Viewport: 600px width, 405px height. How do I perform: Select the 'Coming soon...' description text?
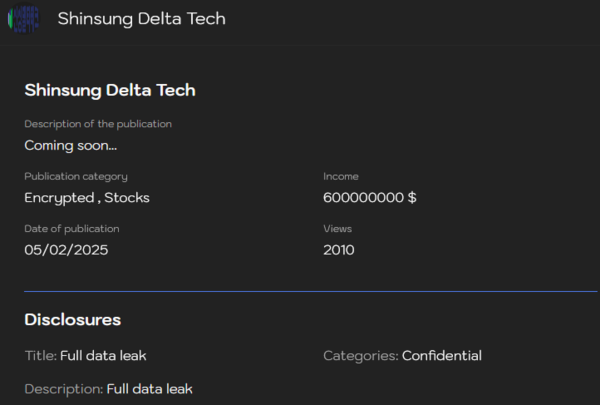pyautogui.click(x=70, y=145)
